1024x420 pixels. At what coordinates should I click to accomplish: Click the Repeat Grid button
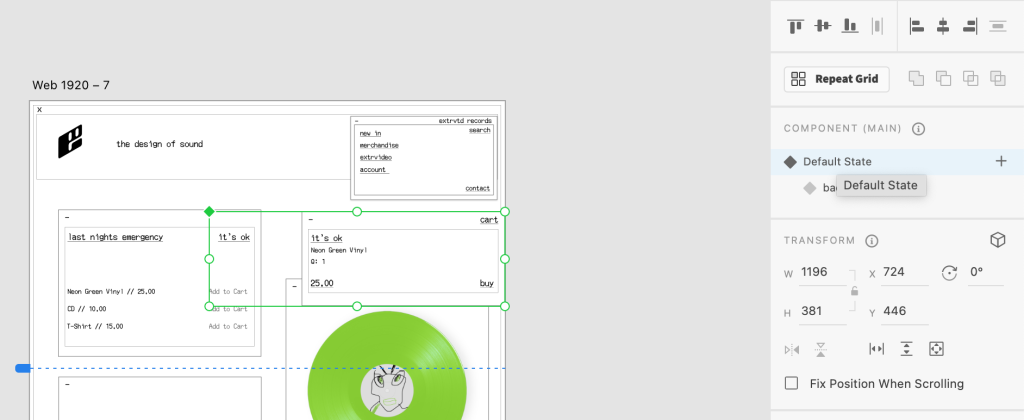point(837,79)
